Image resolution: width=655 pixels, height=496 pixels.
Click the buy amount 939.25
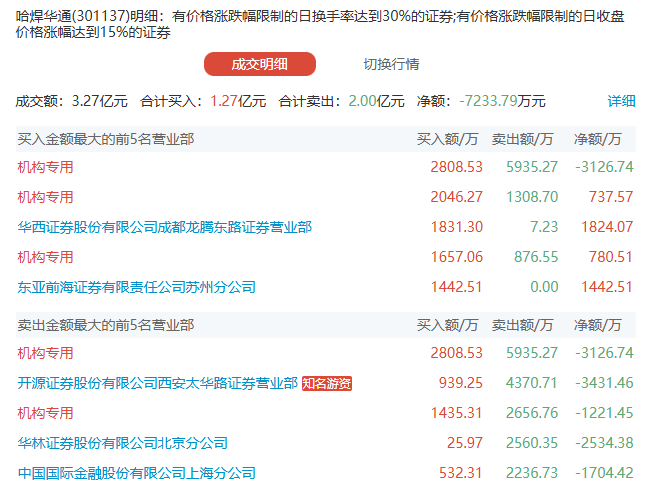click(461, 383)
